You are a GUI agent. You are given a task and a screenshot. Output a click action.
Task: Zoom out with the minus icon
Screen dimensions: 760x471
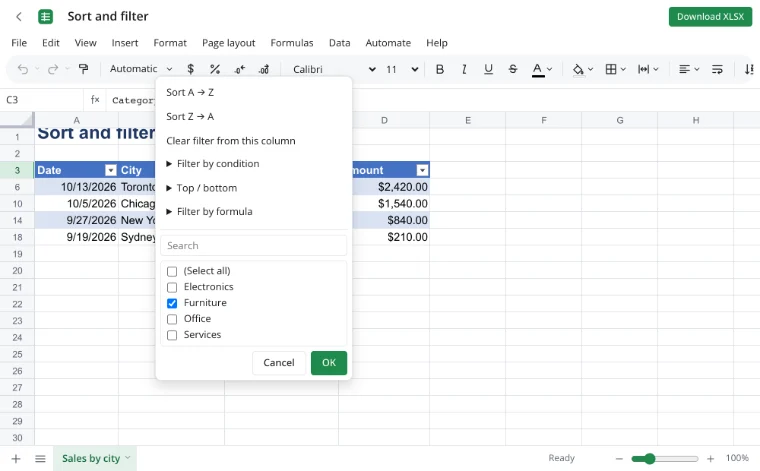pyautogui.click(x=619, y=458)
